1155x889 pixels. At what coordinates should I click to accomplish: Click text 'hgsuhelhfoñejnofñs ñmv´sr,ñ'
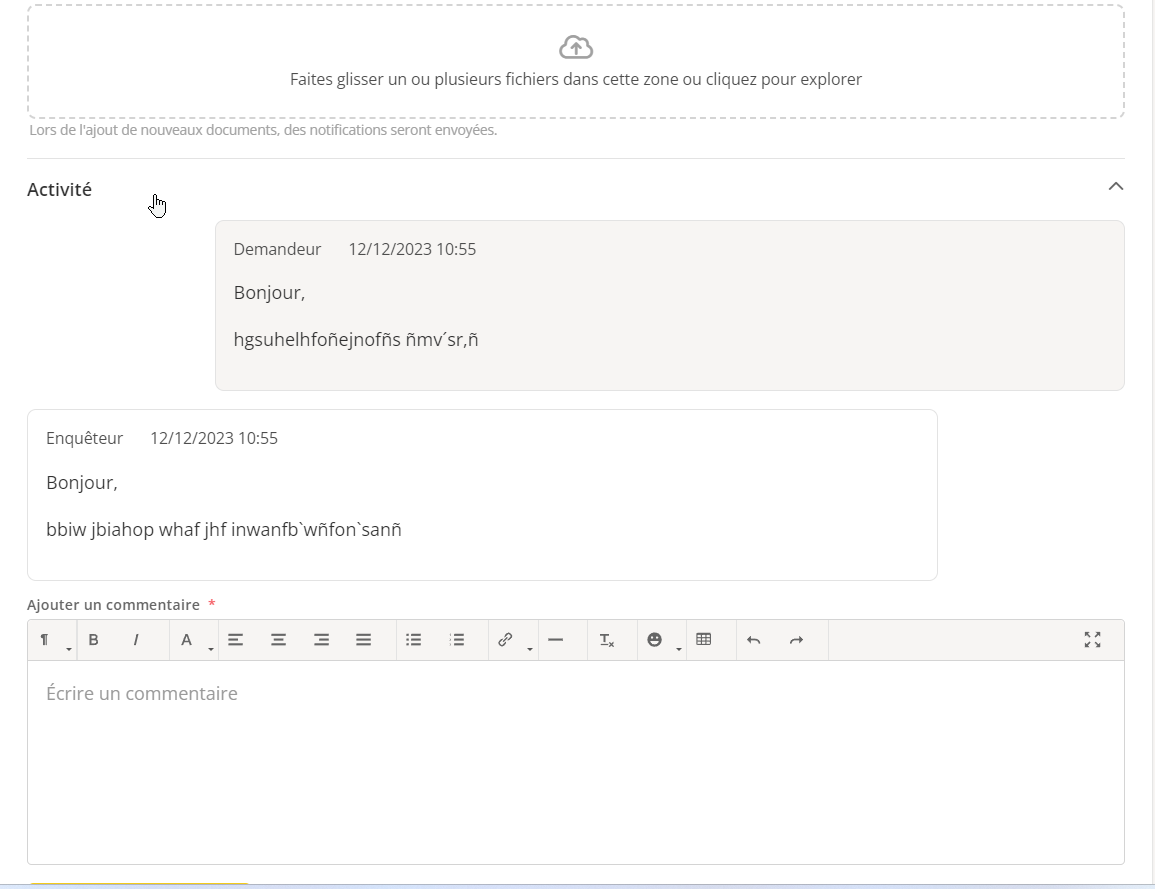356,340
